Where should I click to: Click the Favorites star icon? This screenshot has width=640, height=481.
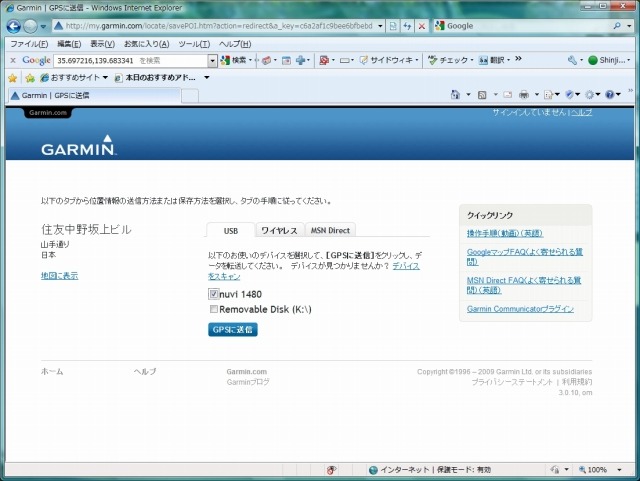point(13,78)
